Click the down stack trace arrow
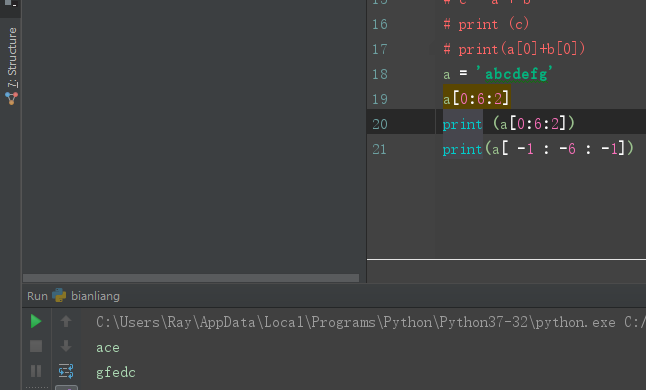646x390 pixels. tap(66, 346)
